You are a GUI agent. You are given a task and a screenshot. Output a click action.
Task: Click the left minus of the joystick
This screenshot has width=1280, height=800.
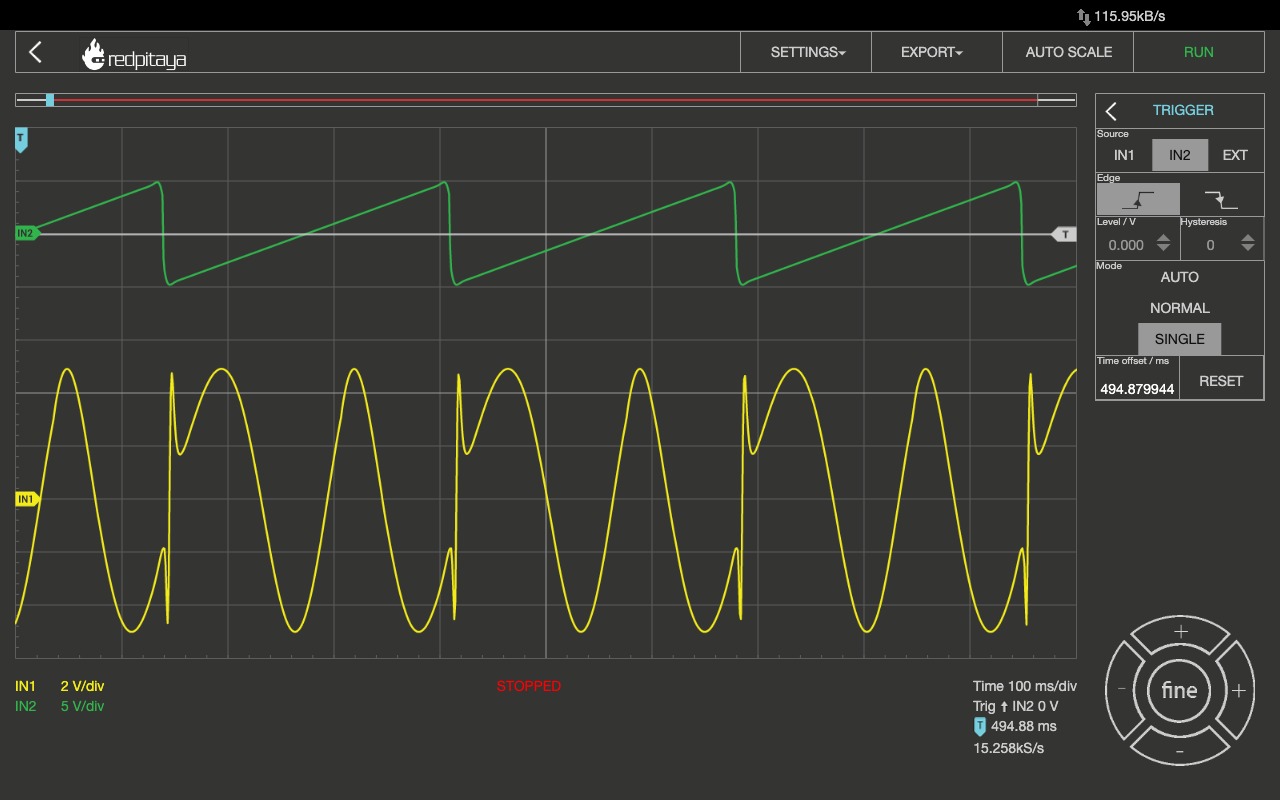point(1122,690)
